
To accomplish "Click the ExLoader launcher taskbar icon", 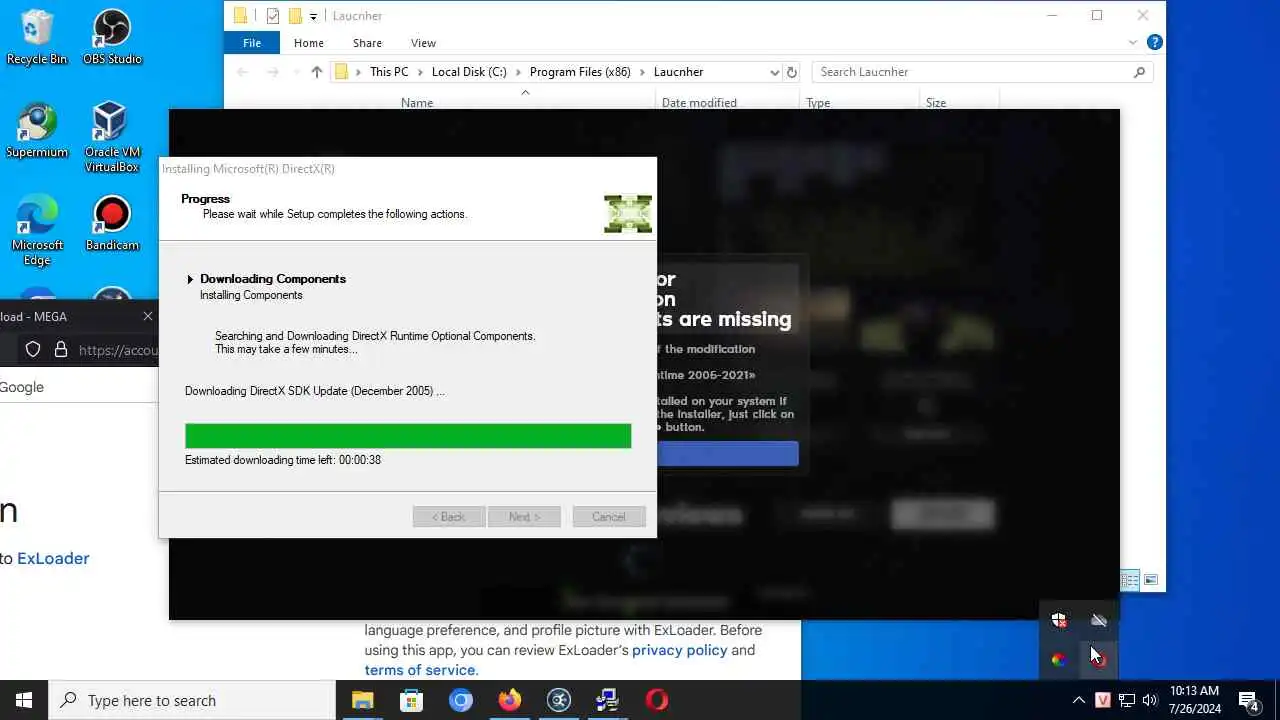I will [x=558, y=700].
